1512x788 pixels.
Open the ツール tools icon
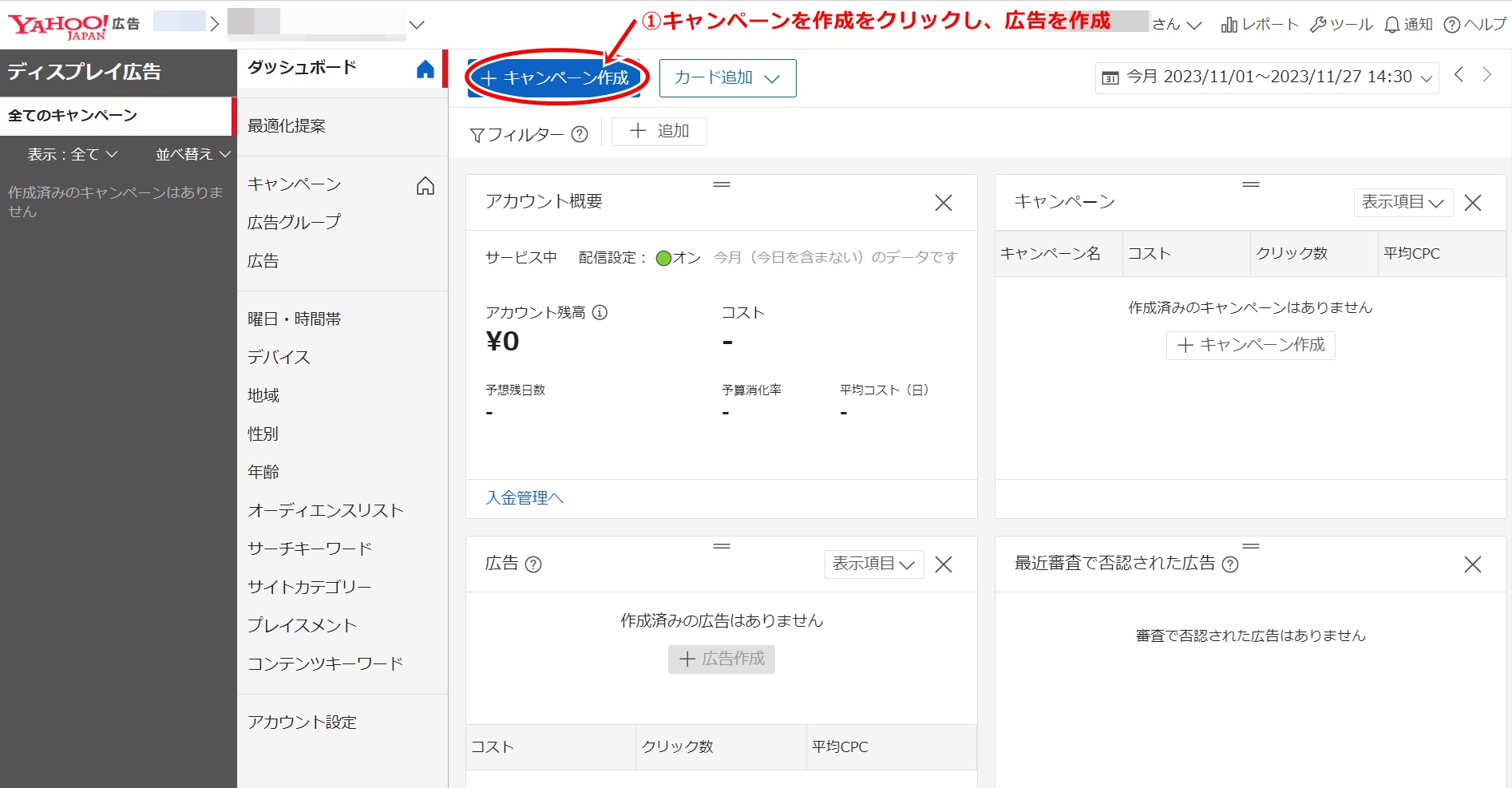click(1320, 24)
